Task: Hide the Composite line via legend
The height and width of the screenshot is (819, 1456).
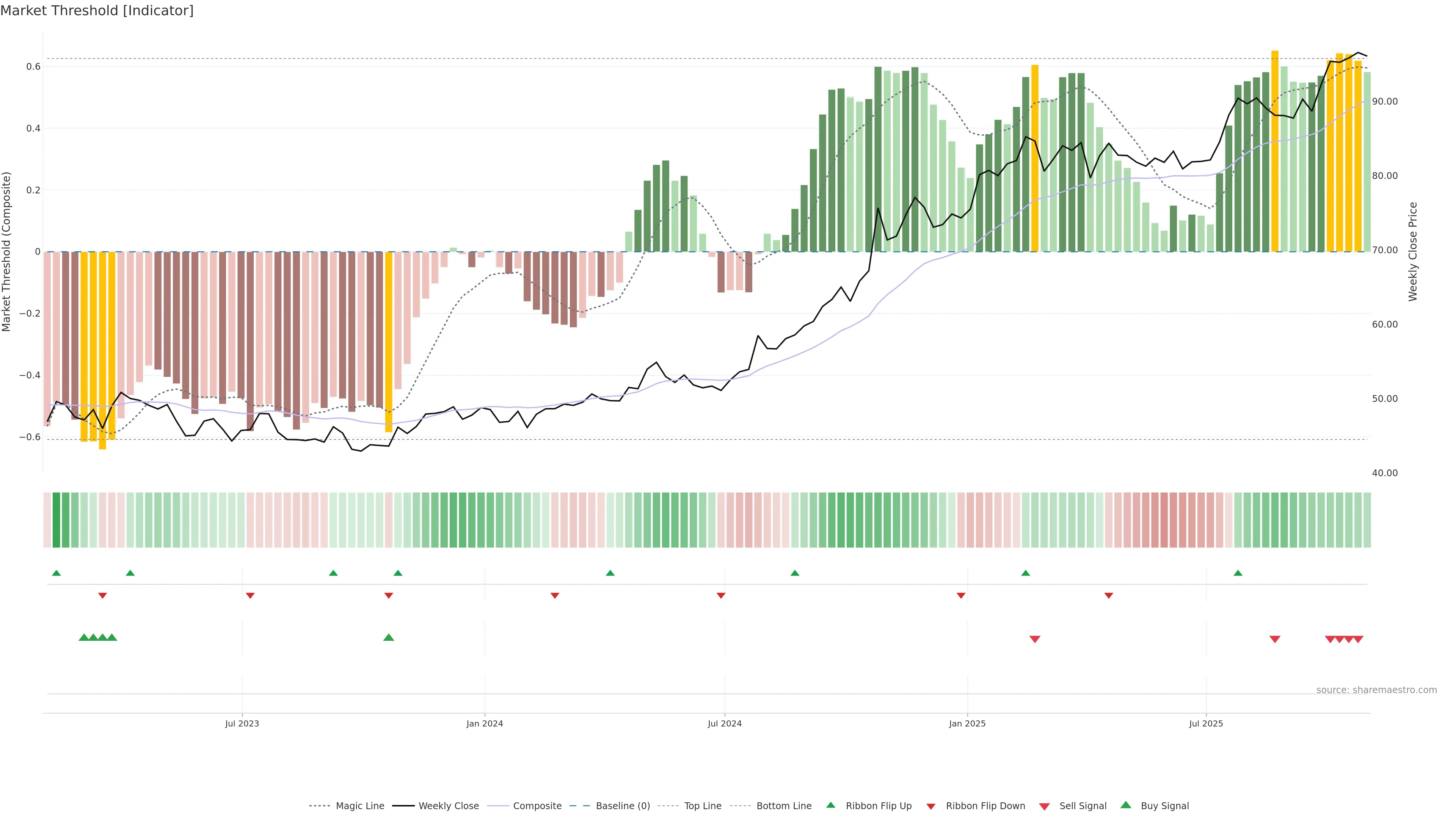Action: (x=537, y=806)
